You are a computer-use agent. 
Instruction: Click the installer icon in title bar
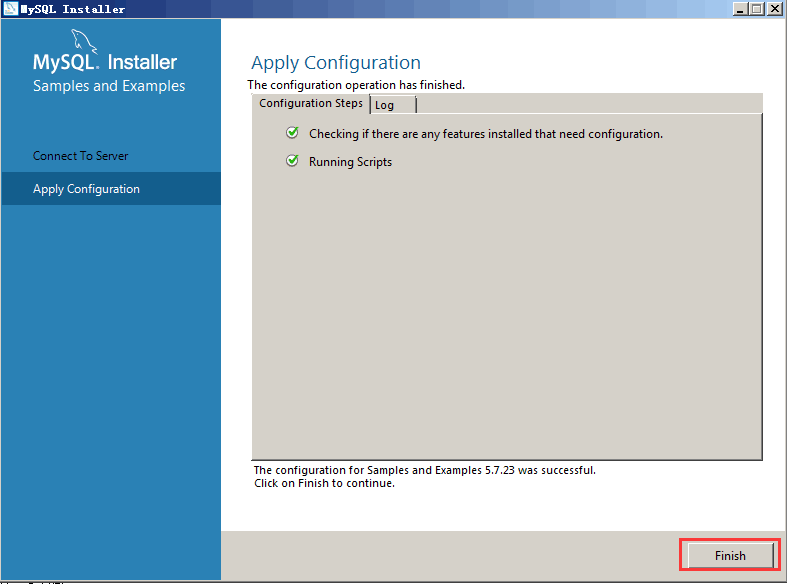point(10,9)
